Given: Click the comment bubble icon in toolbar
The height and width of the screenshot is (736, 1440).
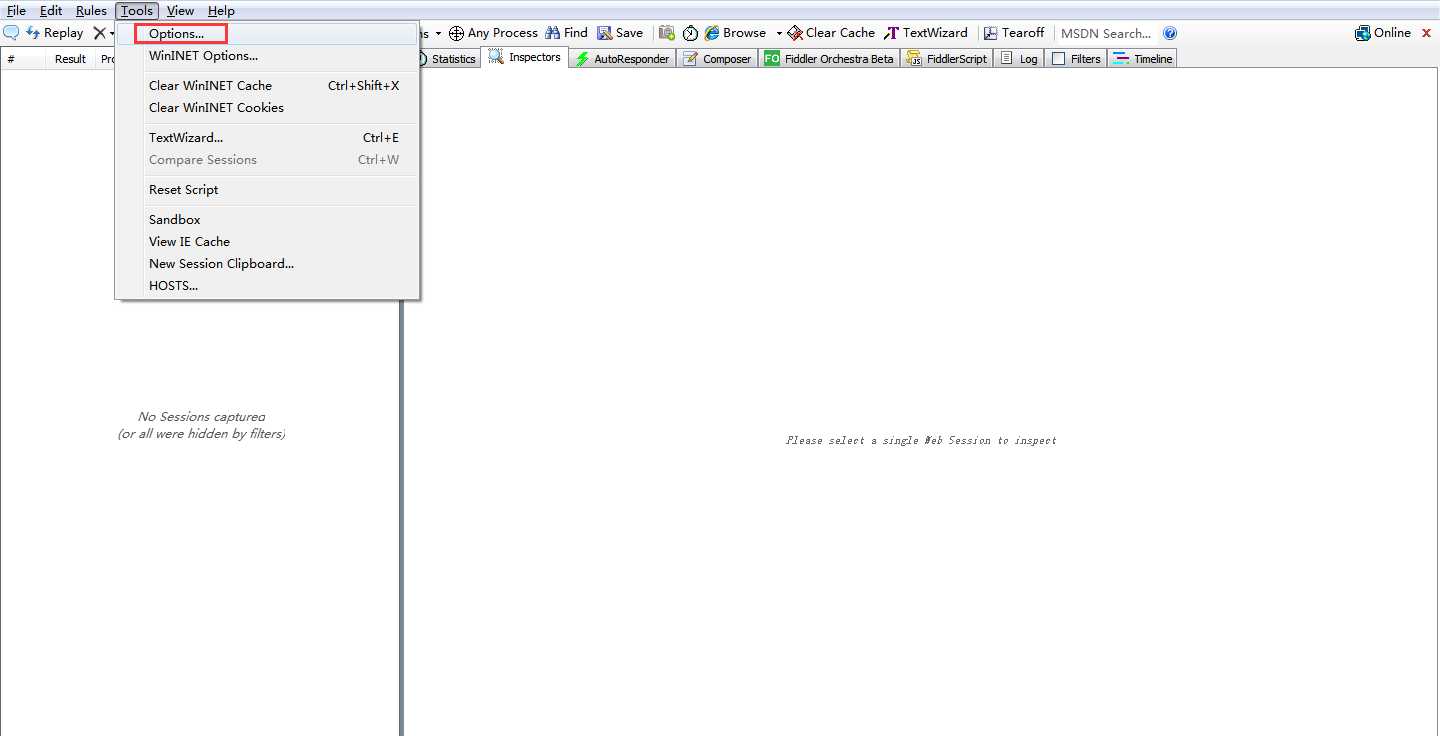Looking at the screenshot, I should [11, 33].
